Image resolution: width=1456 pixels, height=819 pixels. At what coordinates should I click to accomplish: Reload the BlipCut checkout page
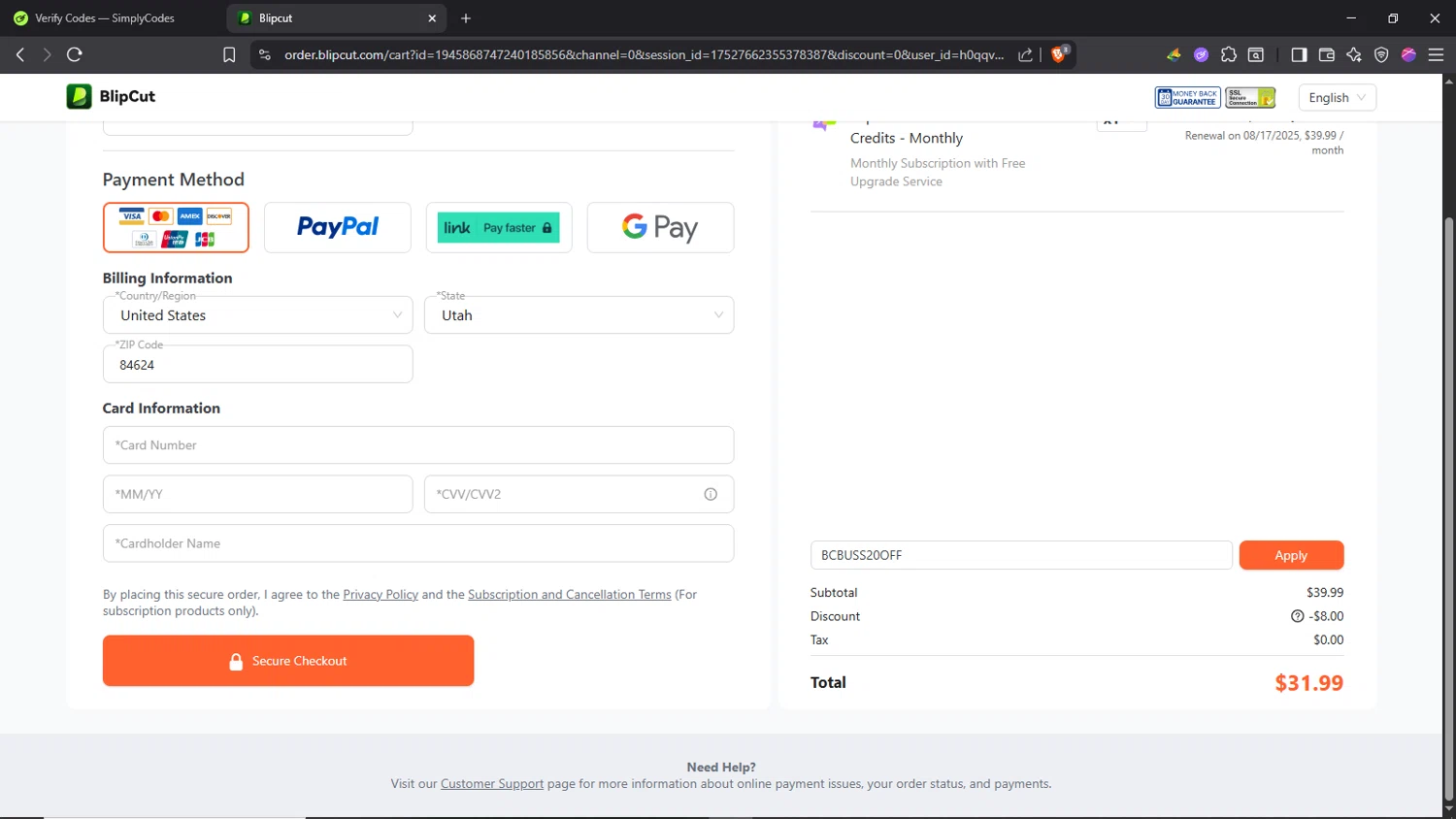pos(75,55)
